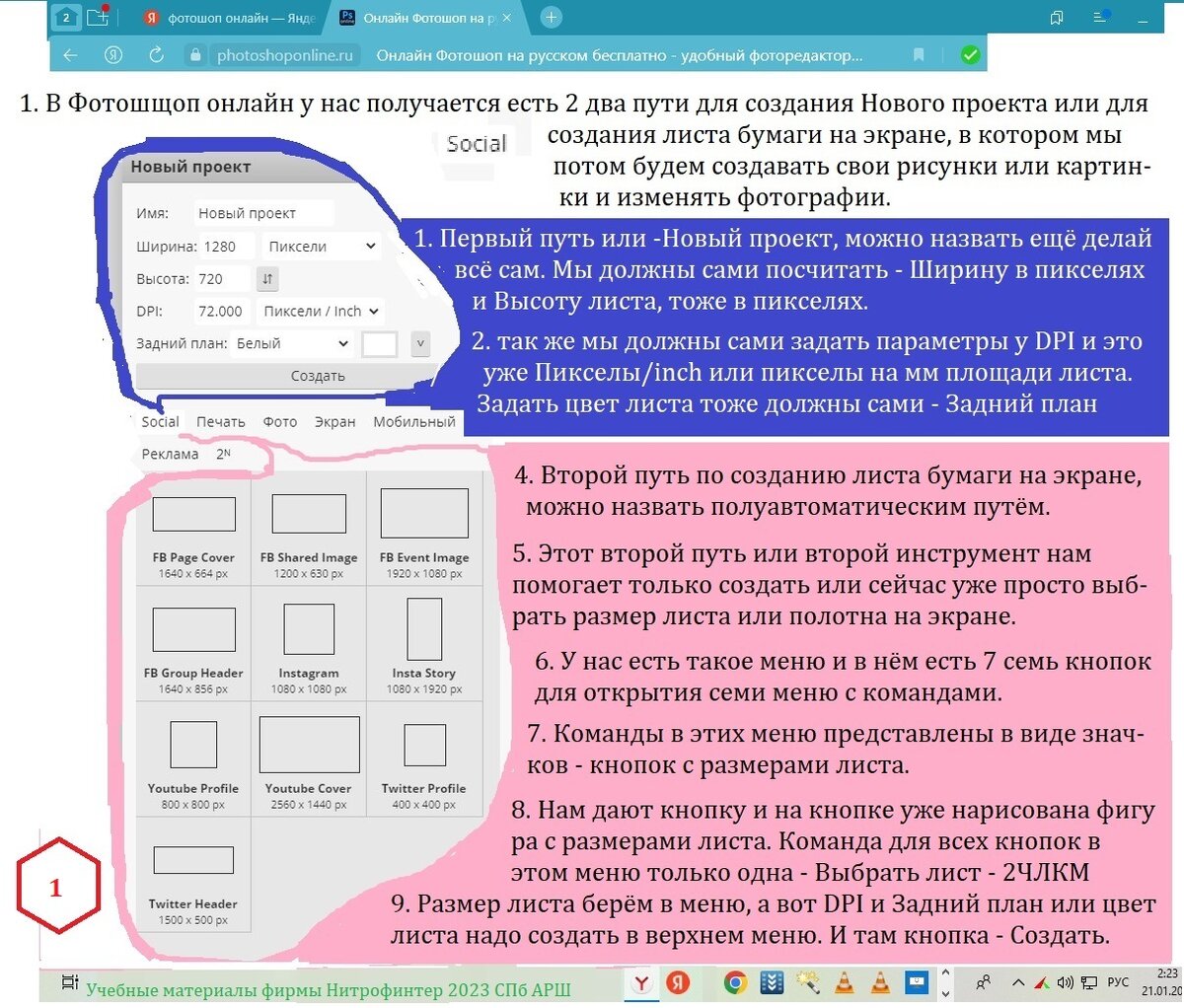Open the red Yandex Я taskbar icon
The height and width of the screenshot is (1008, 1184).
[677, 982]
